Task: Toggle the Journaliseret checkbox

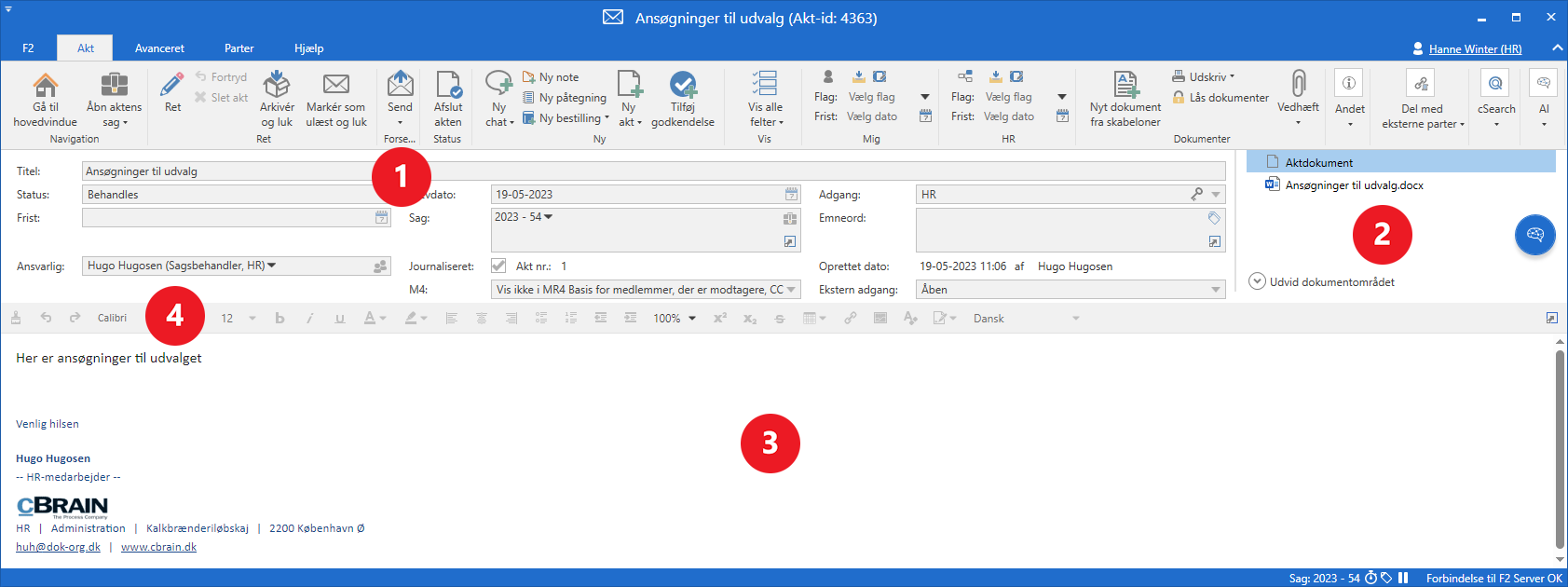Action: [x=498, y=266]
